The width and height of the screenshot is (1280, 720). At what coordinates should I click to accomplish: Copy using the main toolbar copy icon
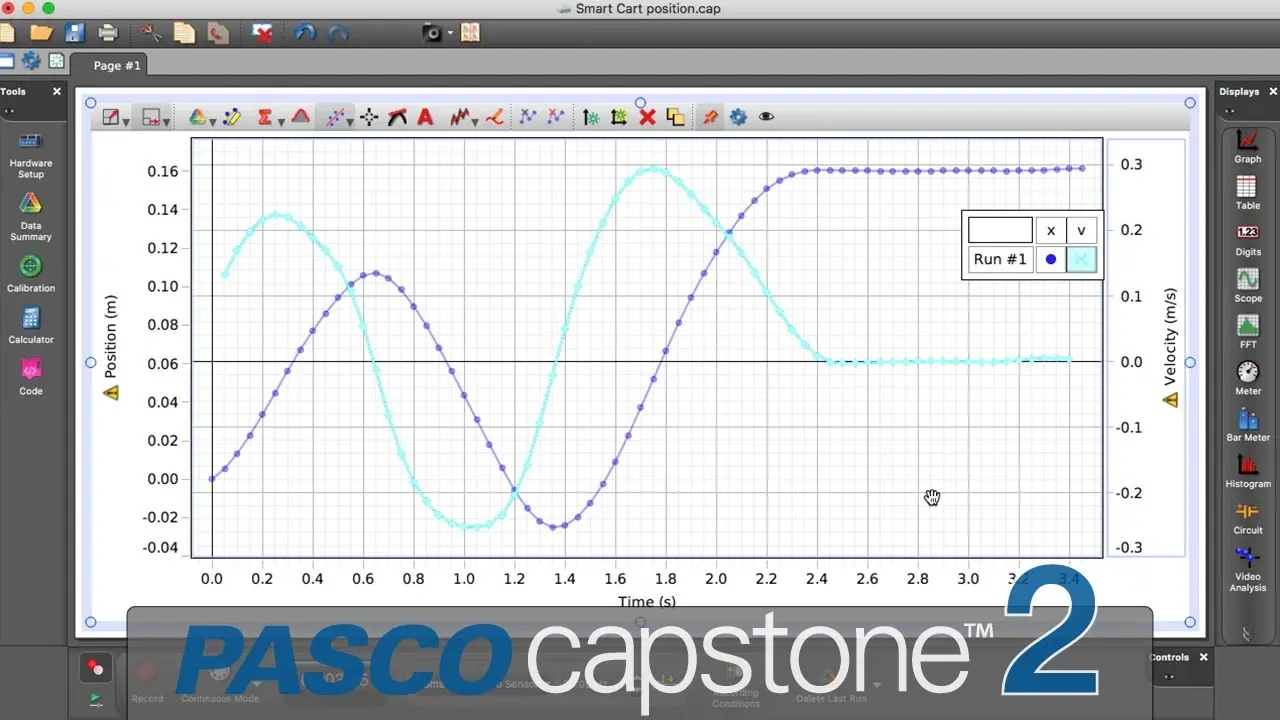[x=185, y=33]
